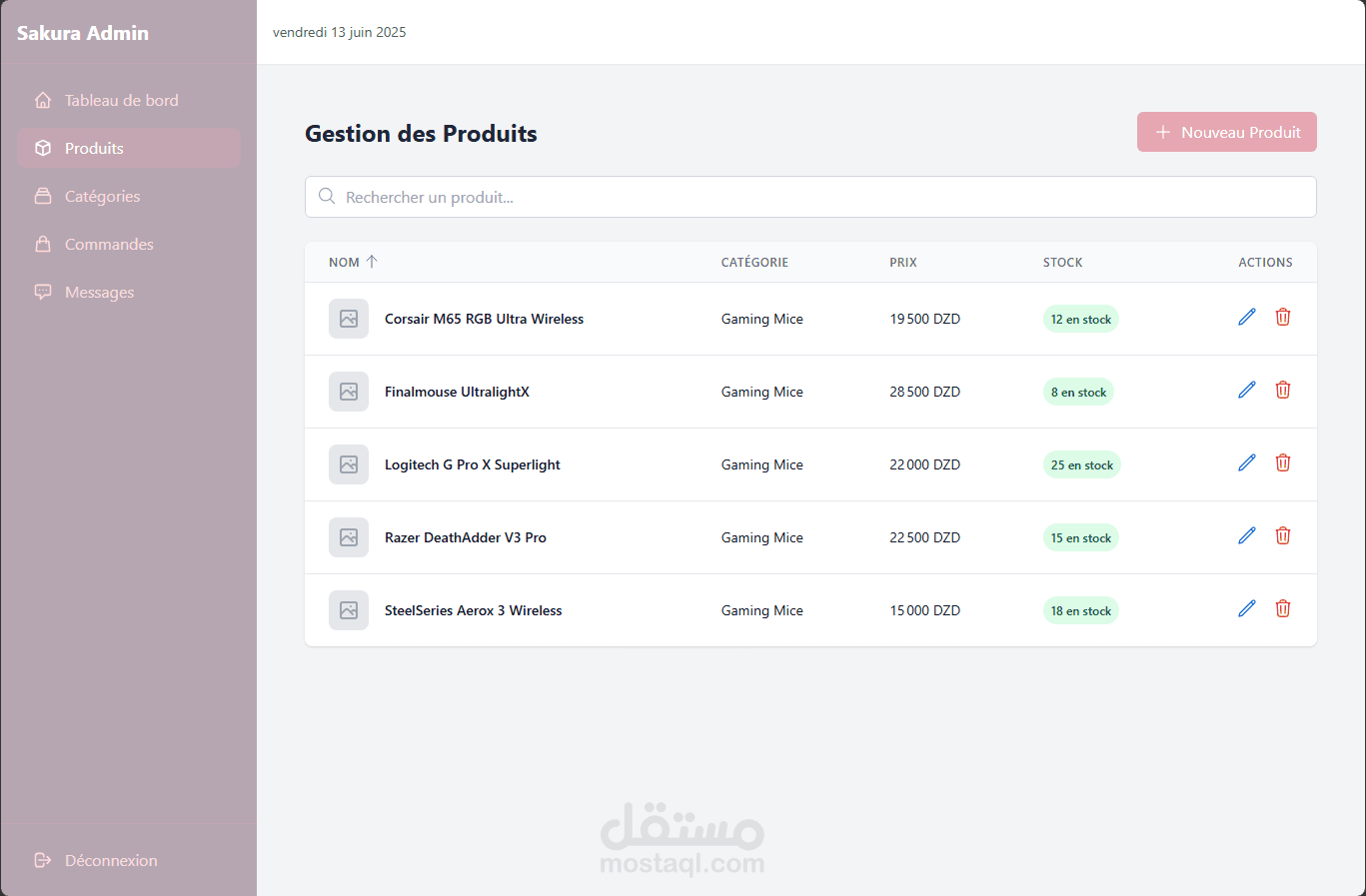1366x896 pixels.
Task: Click the Finalmouse UltralightX product name
Action: coord(457,392)
